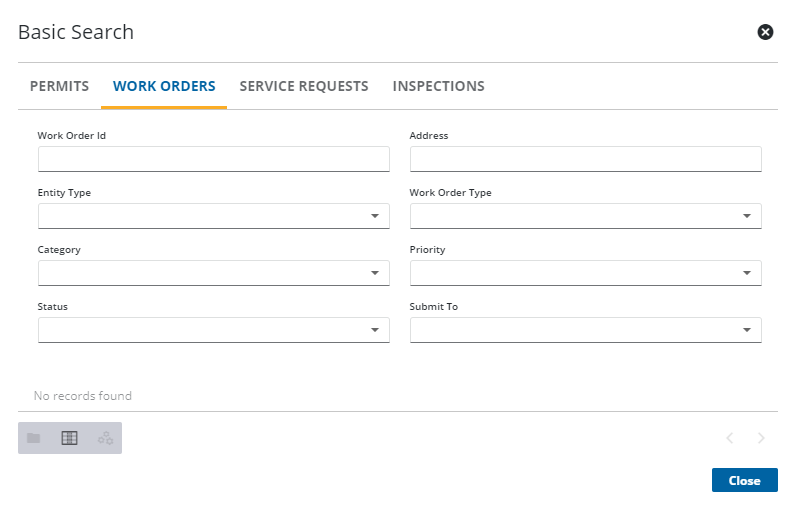
Task: Open the Service Requests tab
Action: click(x=304, y=86)
